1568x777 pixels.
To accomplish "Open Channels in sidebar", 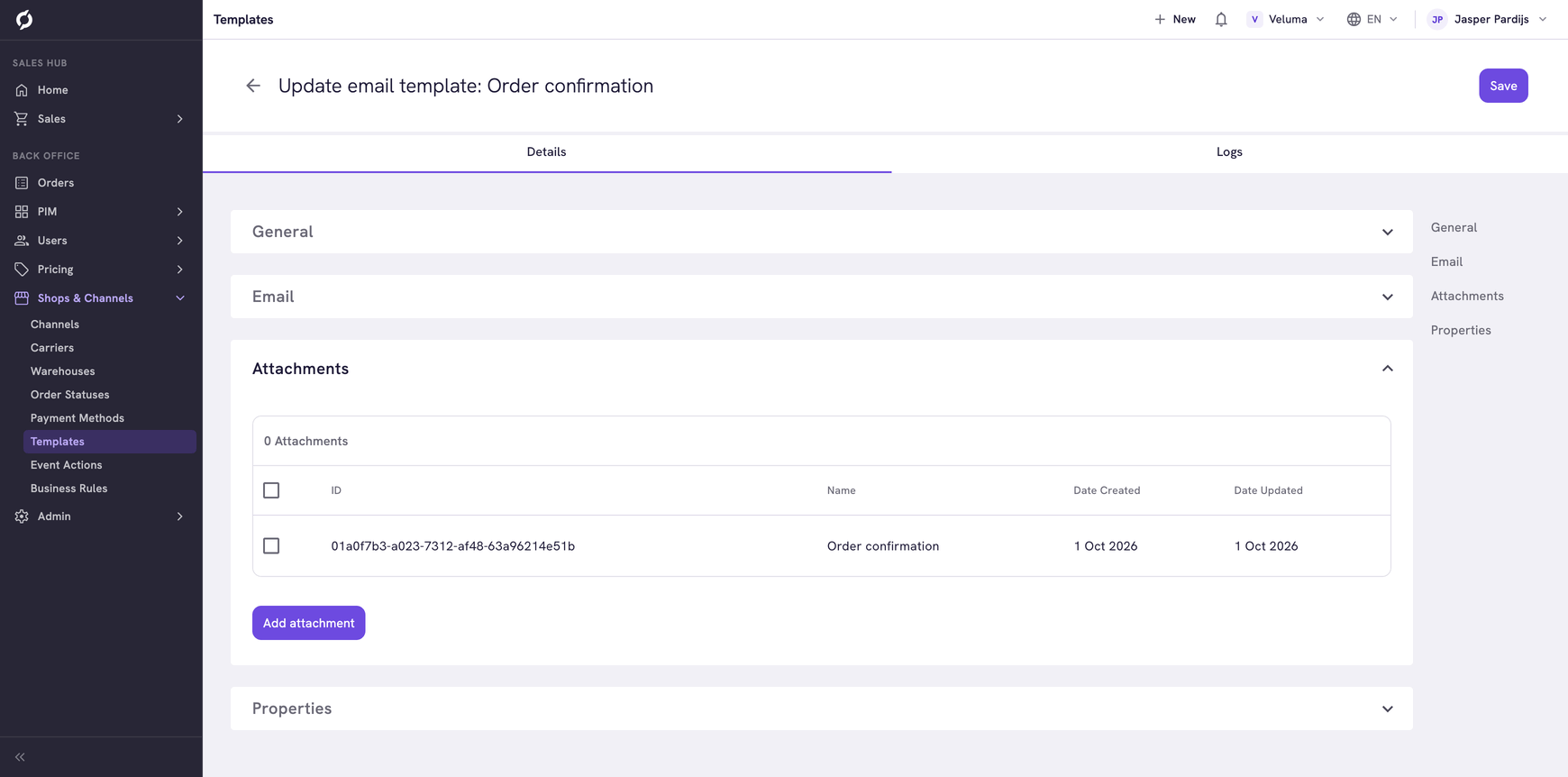I will click(55, 325).
